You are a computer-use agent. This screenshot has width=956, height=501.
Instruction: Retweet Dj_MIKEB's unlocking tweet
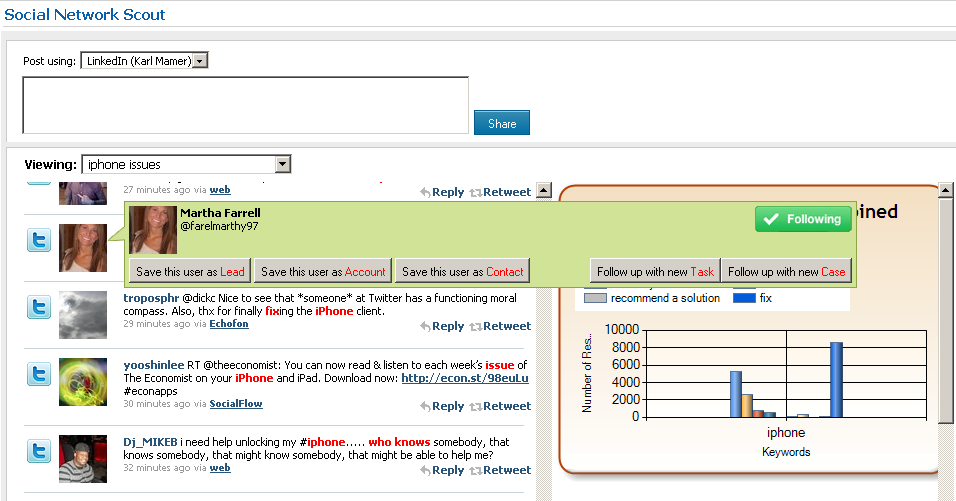click(x=501, y=470)
